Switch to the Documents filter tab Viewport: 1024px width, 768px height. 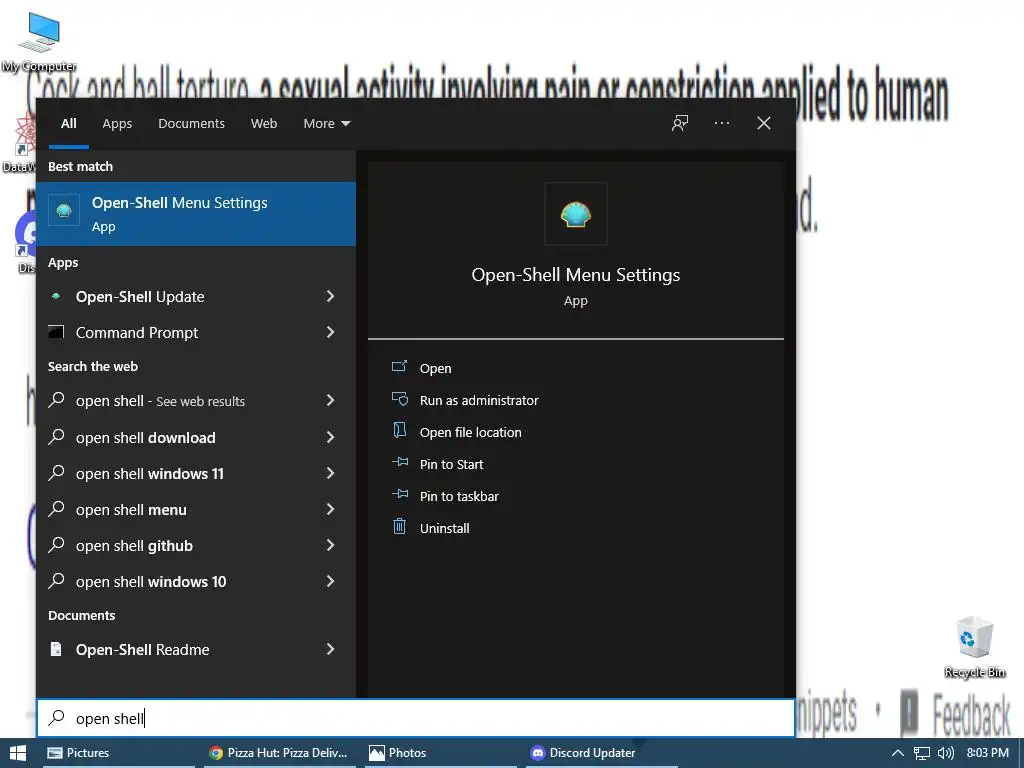coord(191,123)
